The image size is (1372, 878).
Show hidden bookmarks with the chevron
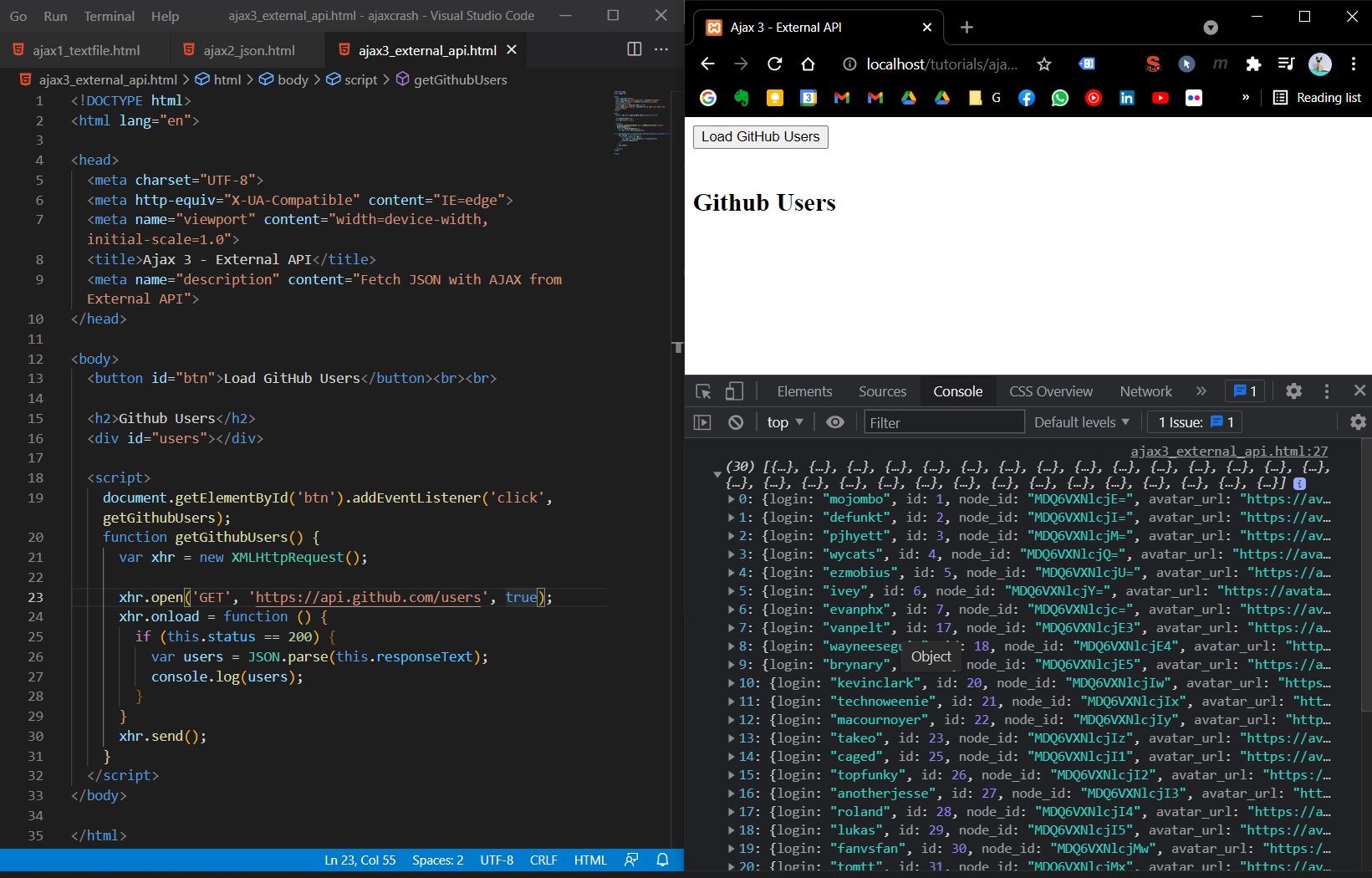pos(1246,97)
